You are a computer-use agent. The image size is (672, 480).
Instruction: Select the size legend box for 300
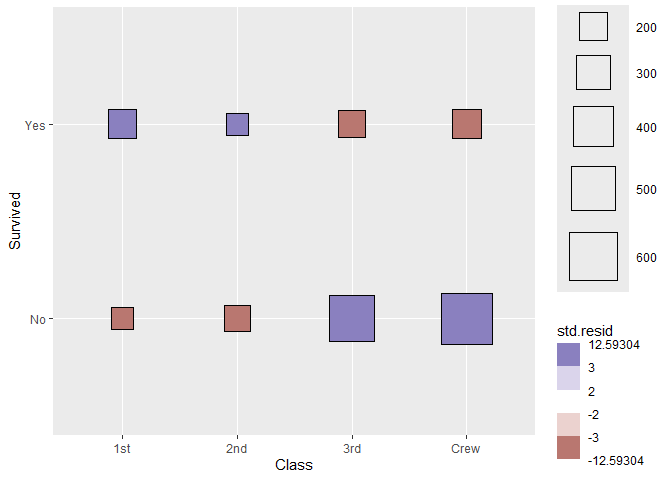click(593, 72)
